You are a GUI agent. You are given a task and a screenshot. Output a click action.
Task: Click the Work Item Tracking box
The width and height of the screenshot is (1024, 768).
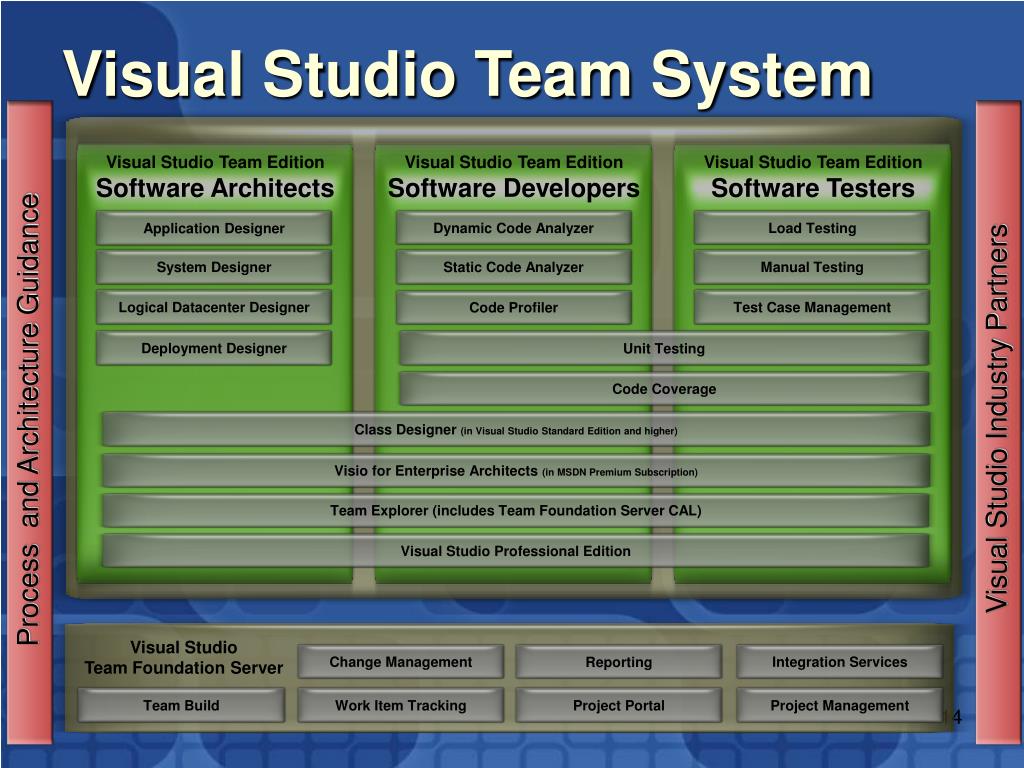(400, 705)
